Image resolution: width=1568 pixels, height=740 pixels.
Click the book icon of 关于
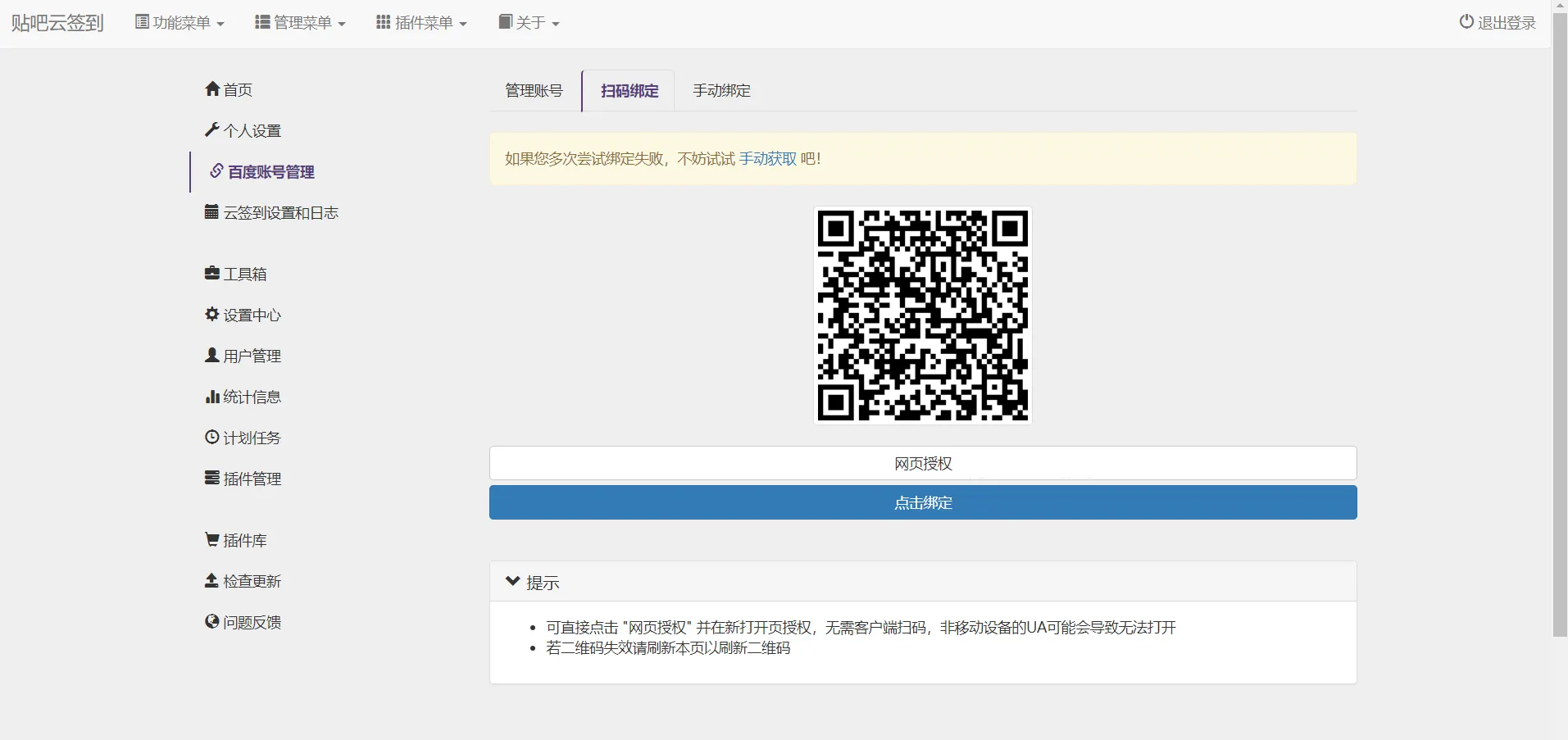coord(505,21)
